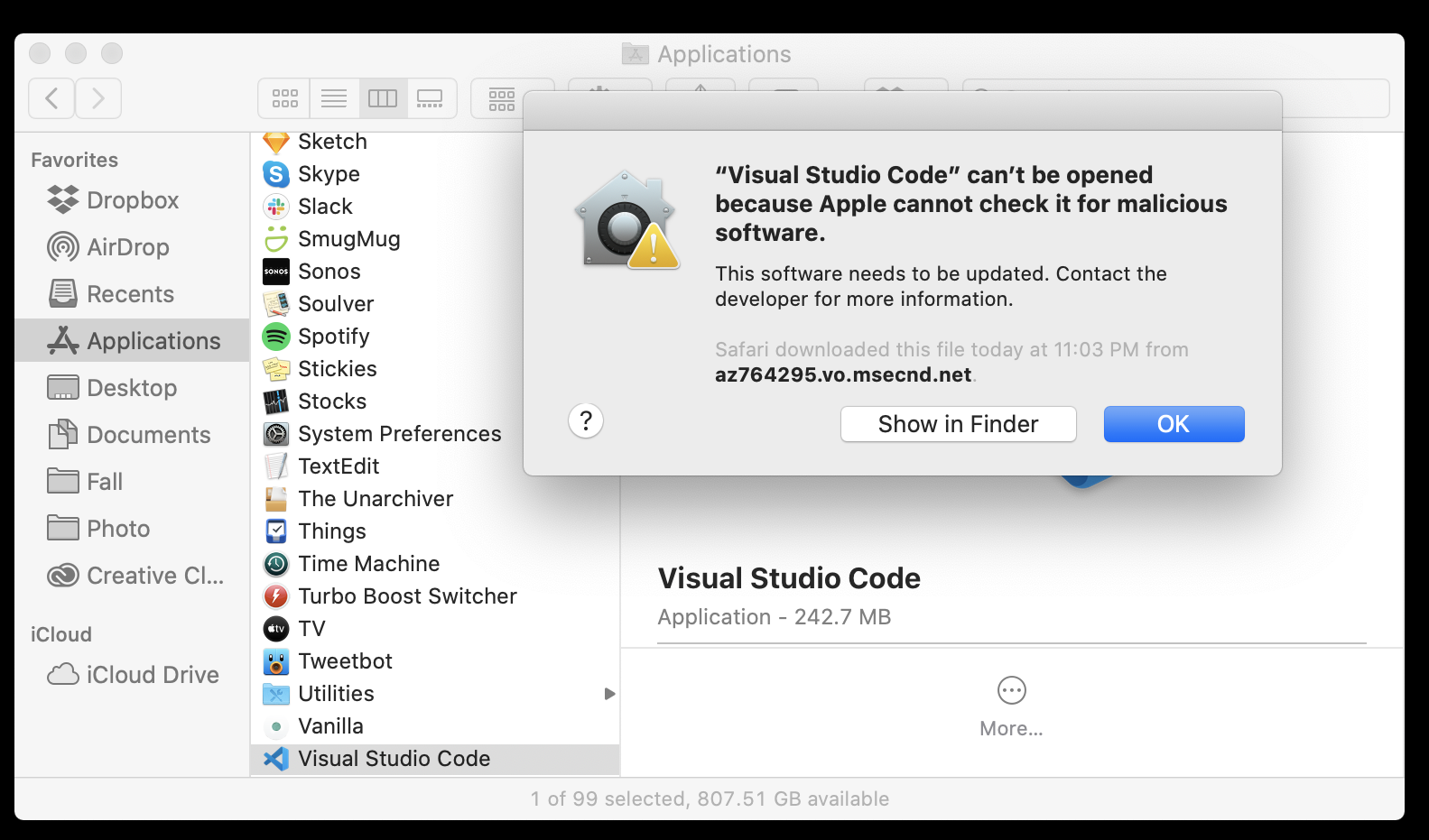Image resolution: width=1429 pixels, height=840 pixels.
Task: Click the Show in Finder button
Action: coord(958,424)
